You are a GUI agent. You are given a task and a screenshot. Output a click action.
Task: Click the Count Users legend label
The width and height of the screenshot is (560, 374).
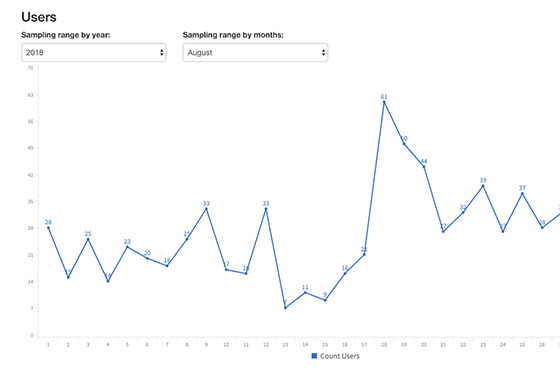click(x=340, y=356)
